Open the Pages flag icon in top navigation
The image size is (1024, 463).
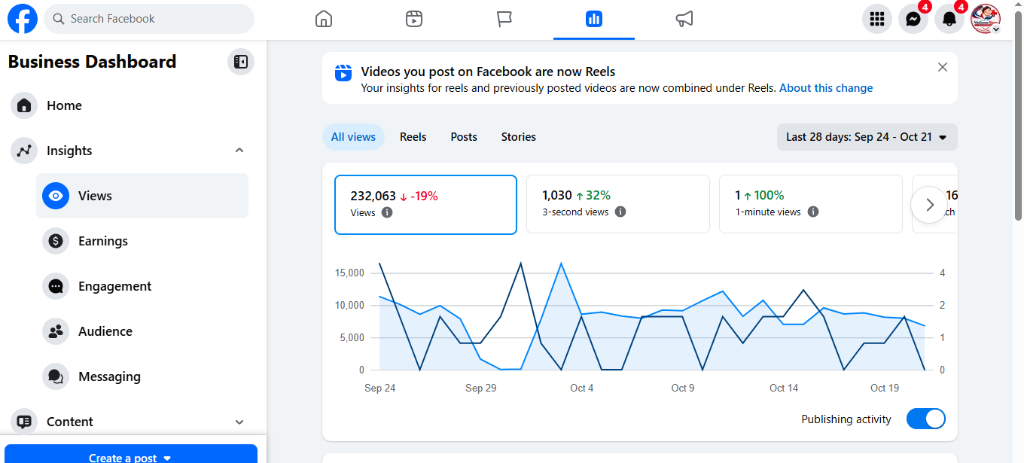(x=504, y=19)
